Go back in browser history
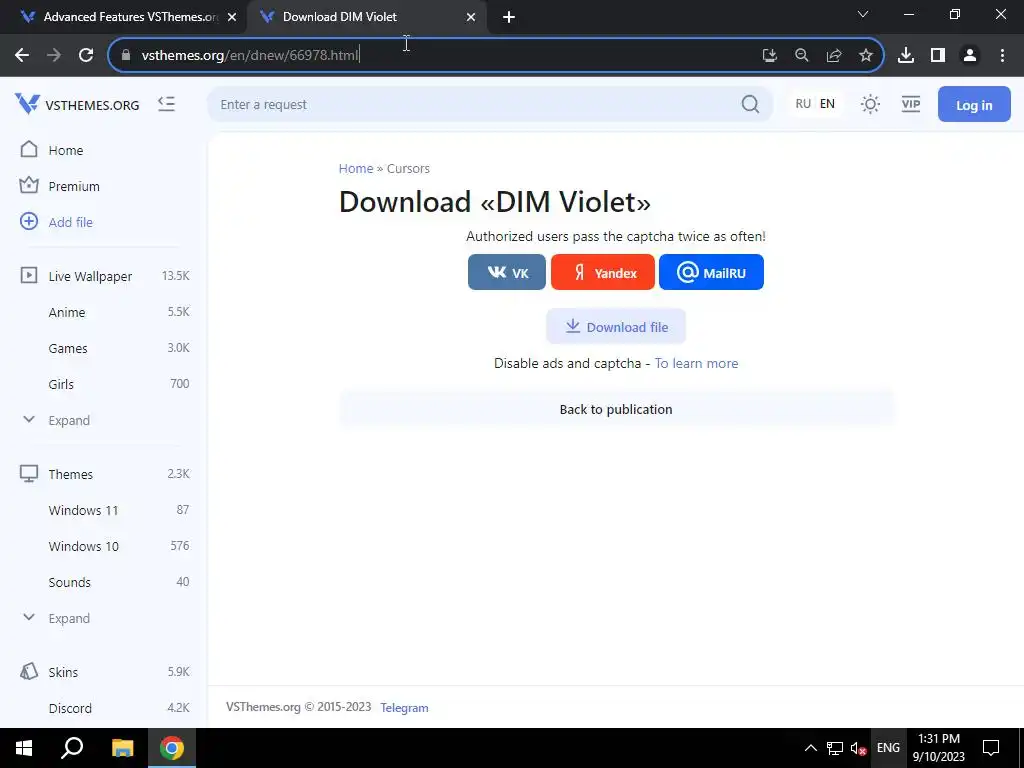Image resolution: width=1024 pixels, height=768 pixels. [x=22, y=55]
